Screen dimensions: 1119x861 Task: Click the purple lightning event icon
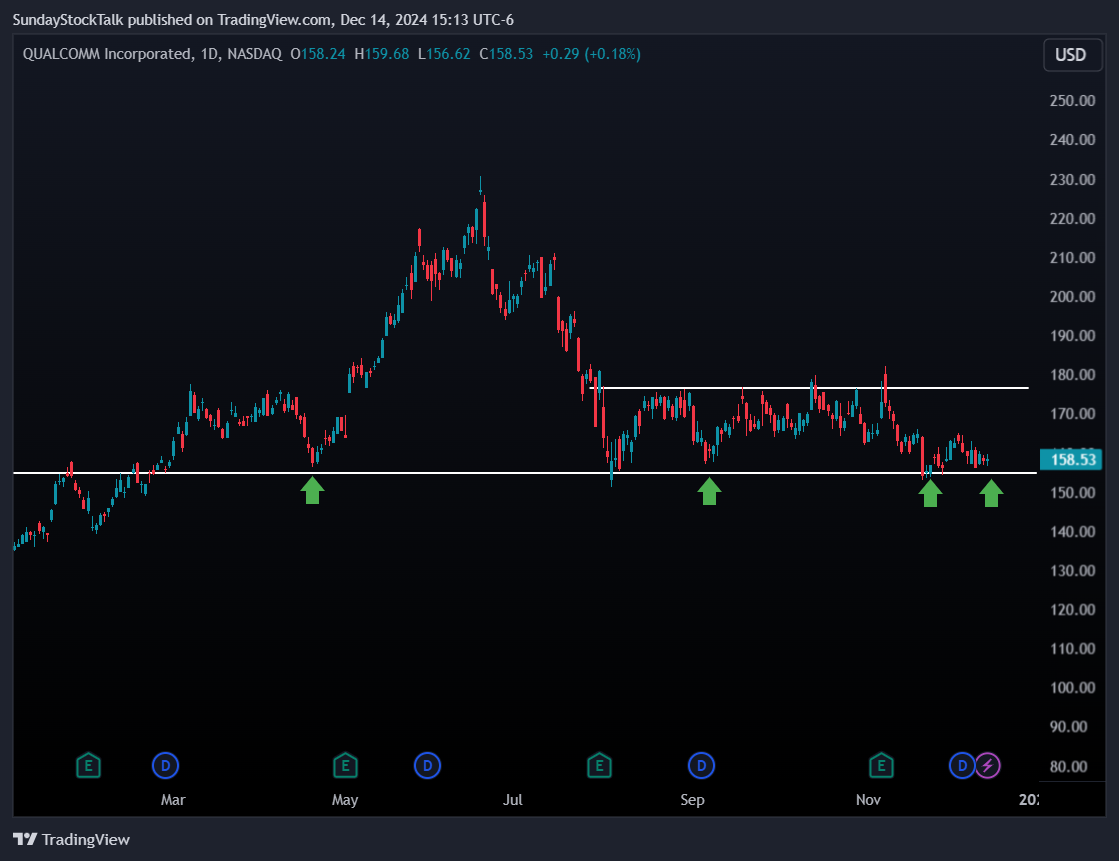988,766
